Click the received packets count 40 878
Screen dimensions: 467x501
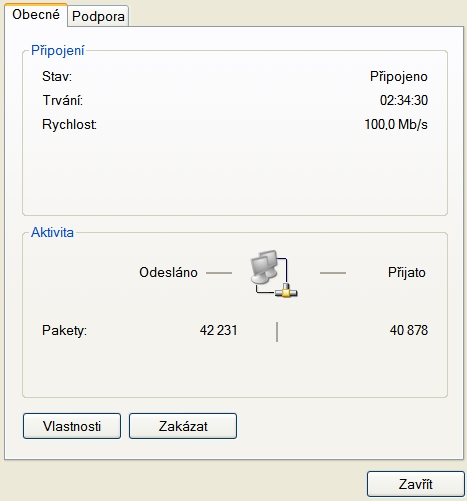click(409, 330)
